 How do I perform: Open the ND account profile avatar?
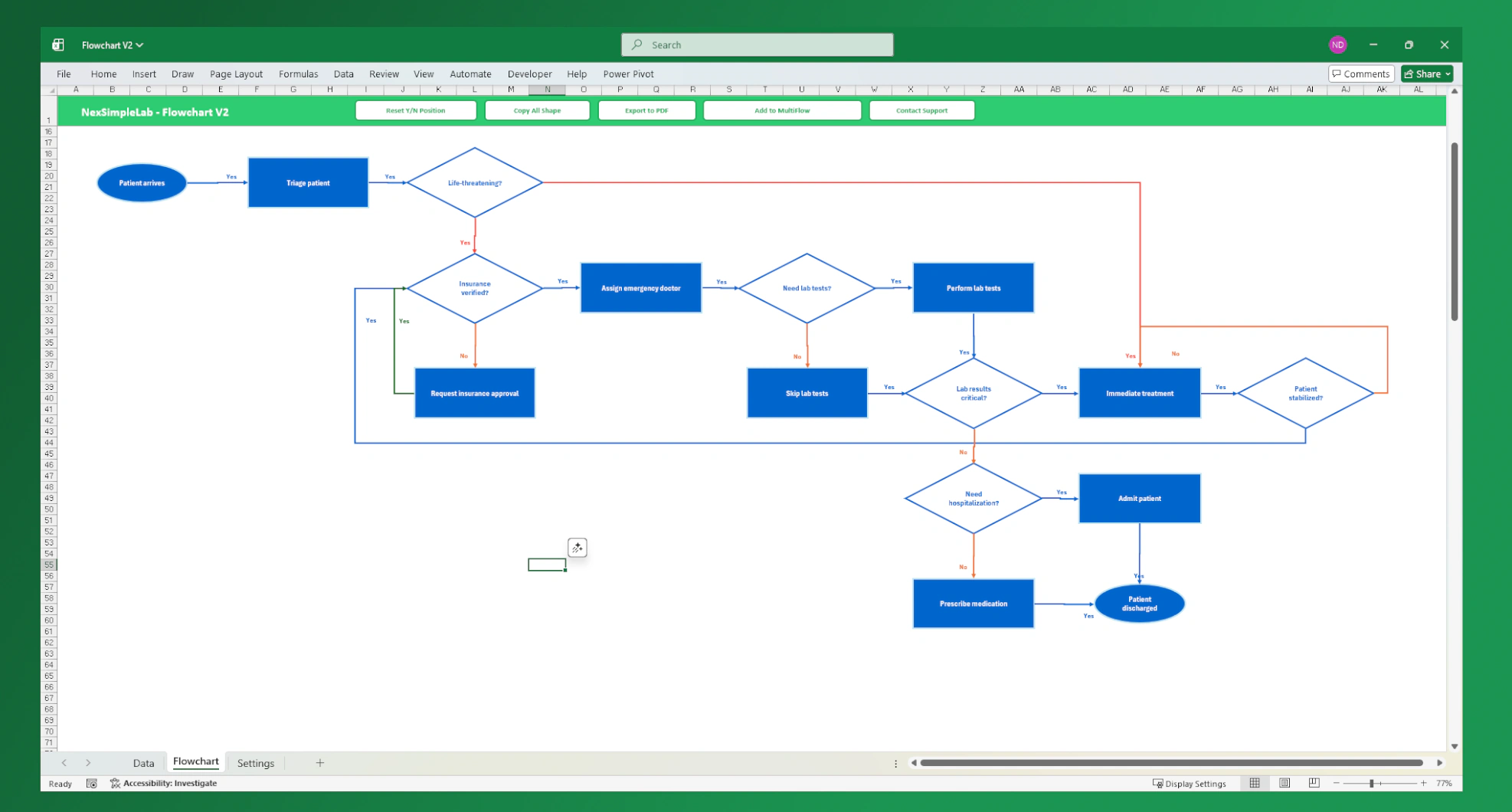[x=1337, y=45]
